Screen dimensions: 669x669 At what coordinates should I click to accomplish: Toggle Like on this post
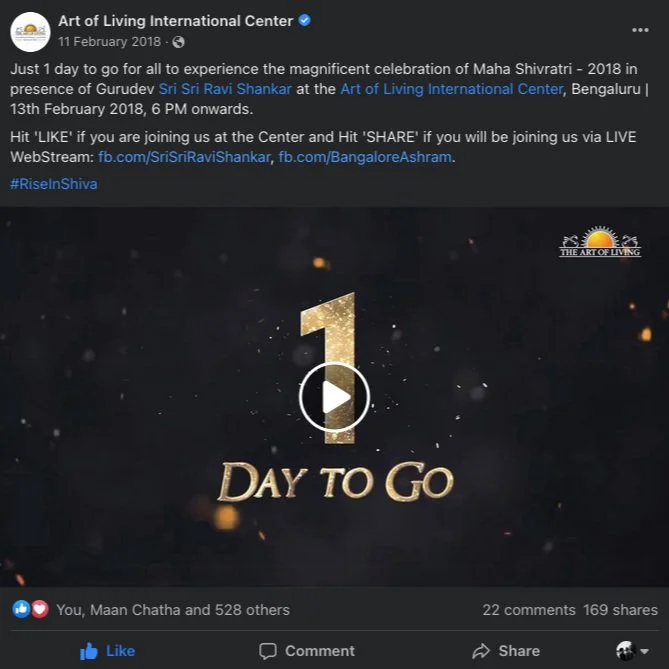tap(108, 651)
